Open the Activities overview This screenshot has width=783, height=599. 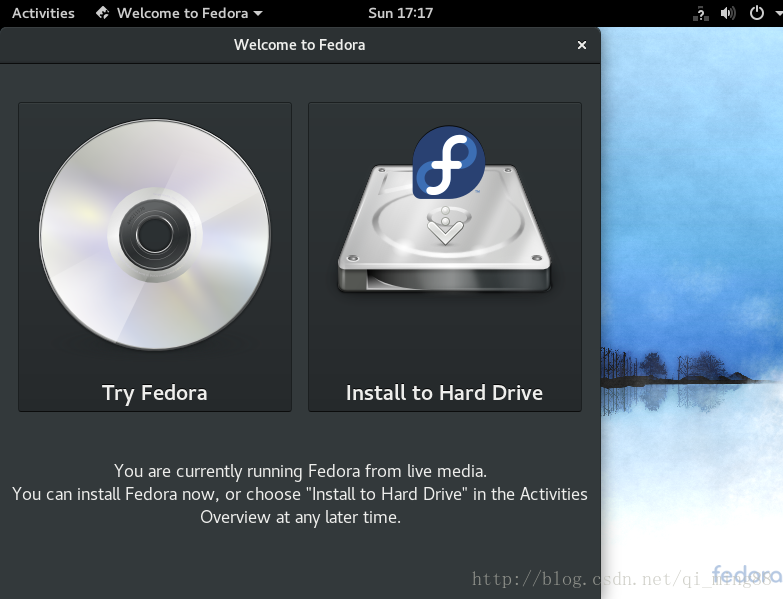[43, 13]
